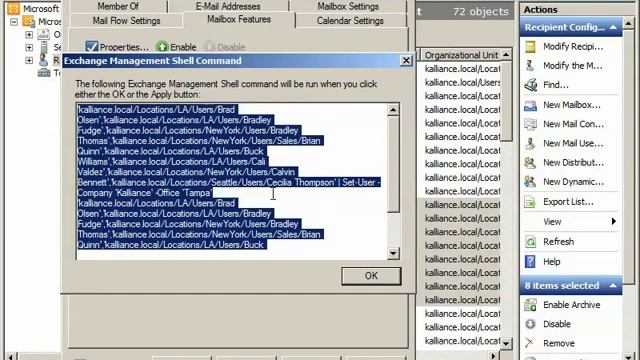The image size is (640, 360).
Task: Click the greyed Disable icon in Mailbox Features
Action: pyautogui.click(x=210, y=47)
